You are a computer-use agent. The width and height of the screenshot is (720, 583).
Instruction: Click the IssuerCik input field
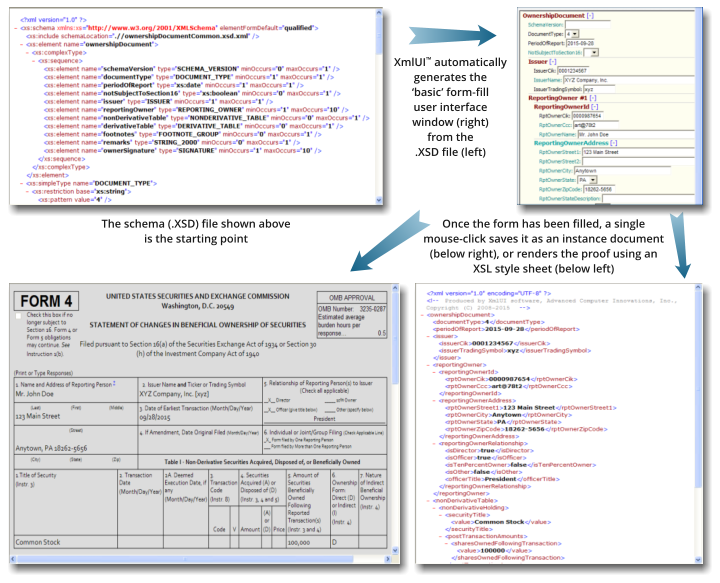[x=573, y=71]
